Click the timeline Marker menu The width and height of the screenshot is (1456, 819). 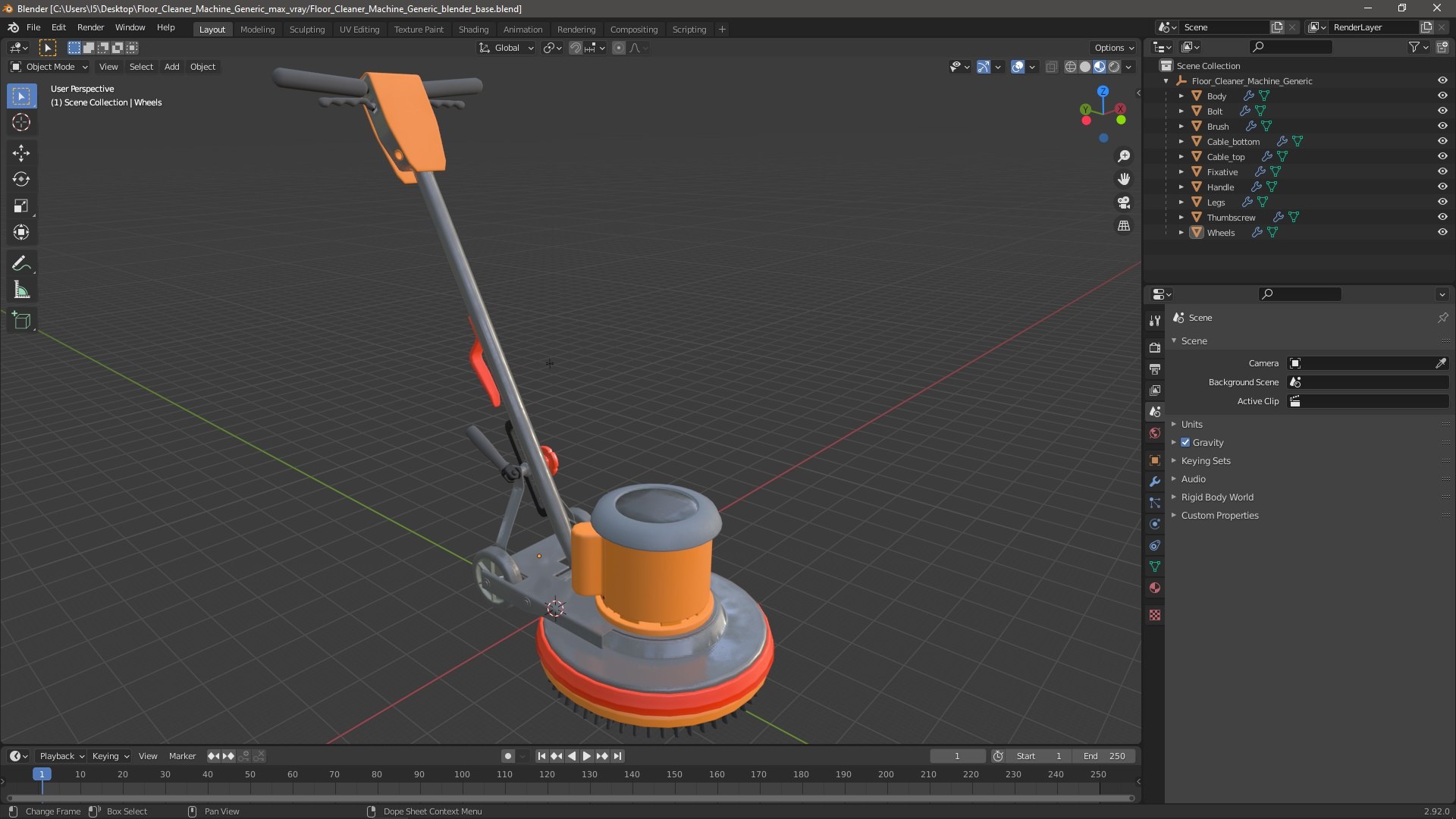[x=182, y=756]
